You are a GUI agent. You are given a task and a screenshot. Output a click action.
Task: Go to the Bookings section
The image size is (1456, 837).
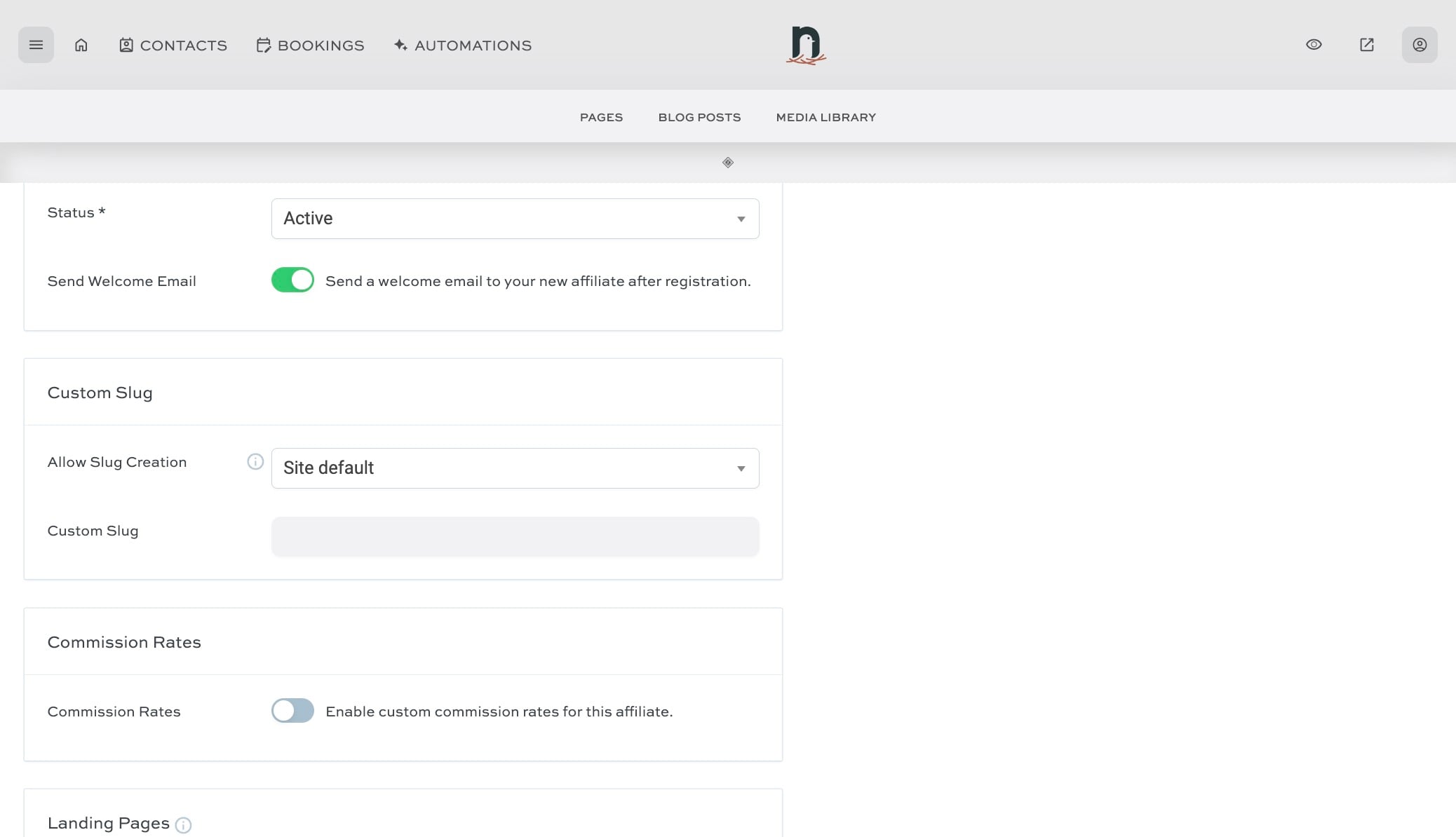[x=310, y=45]
